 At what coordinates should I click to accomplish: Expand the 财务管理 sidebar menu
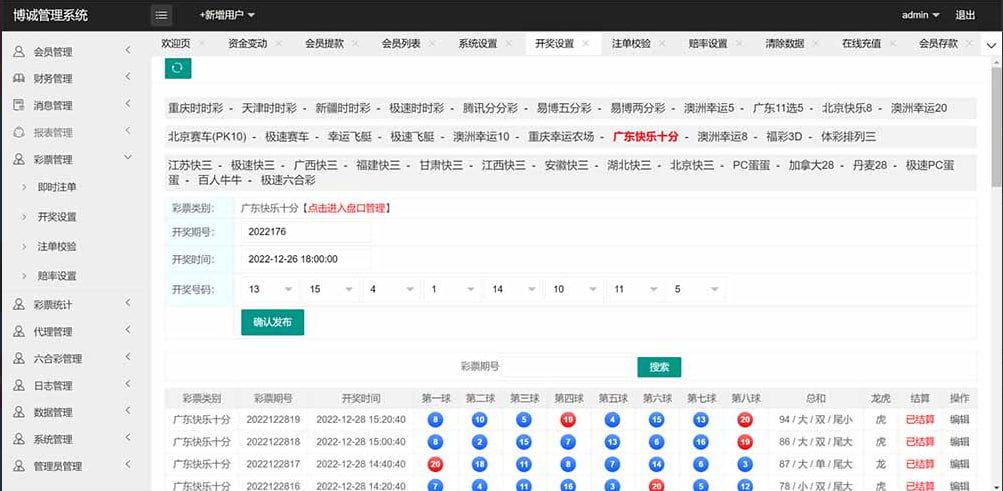[x=128, y=77]
